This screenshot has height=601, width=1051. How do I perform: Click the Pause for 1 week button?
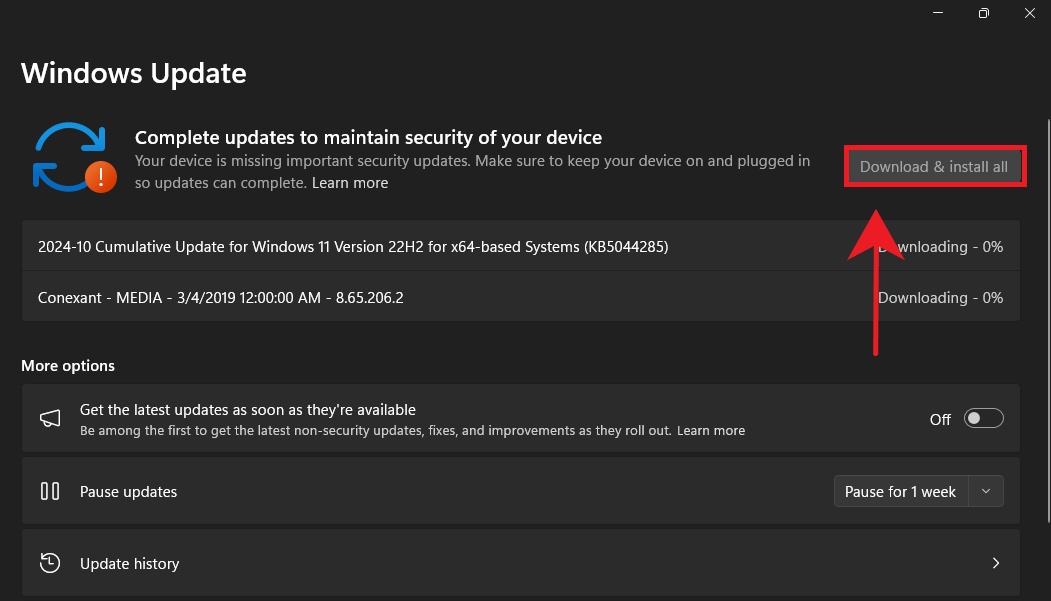click(x=900, y=491)
